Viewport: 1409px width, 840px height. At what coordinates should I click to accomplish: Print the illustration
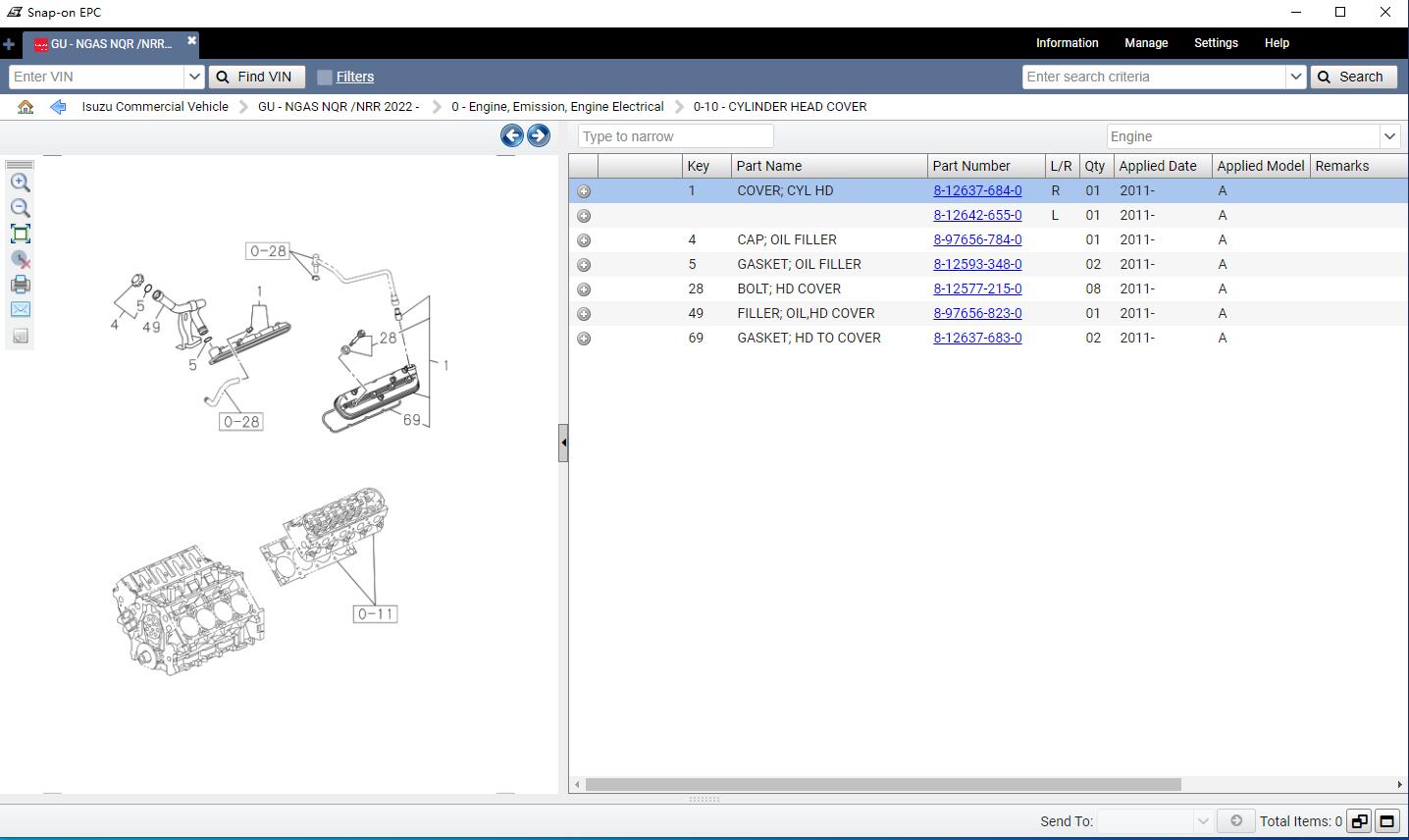tap(21, 285)
